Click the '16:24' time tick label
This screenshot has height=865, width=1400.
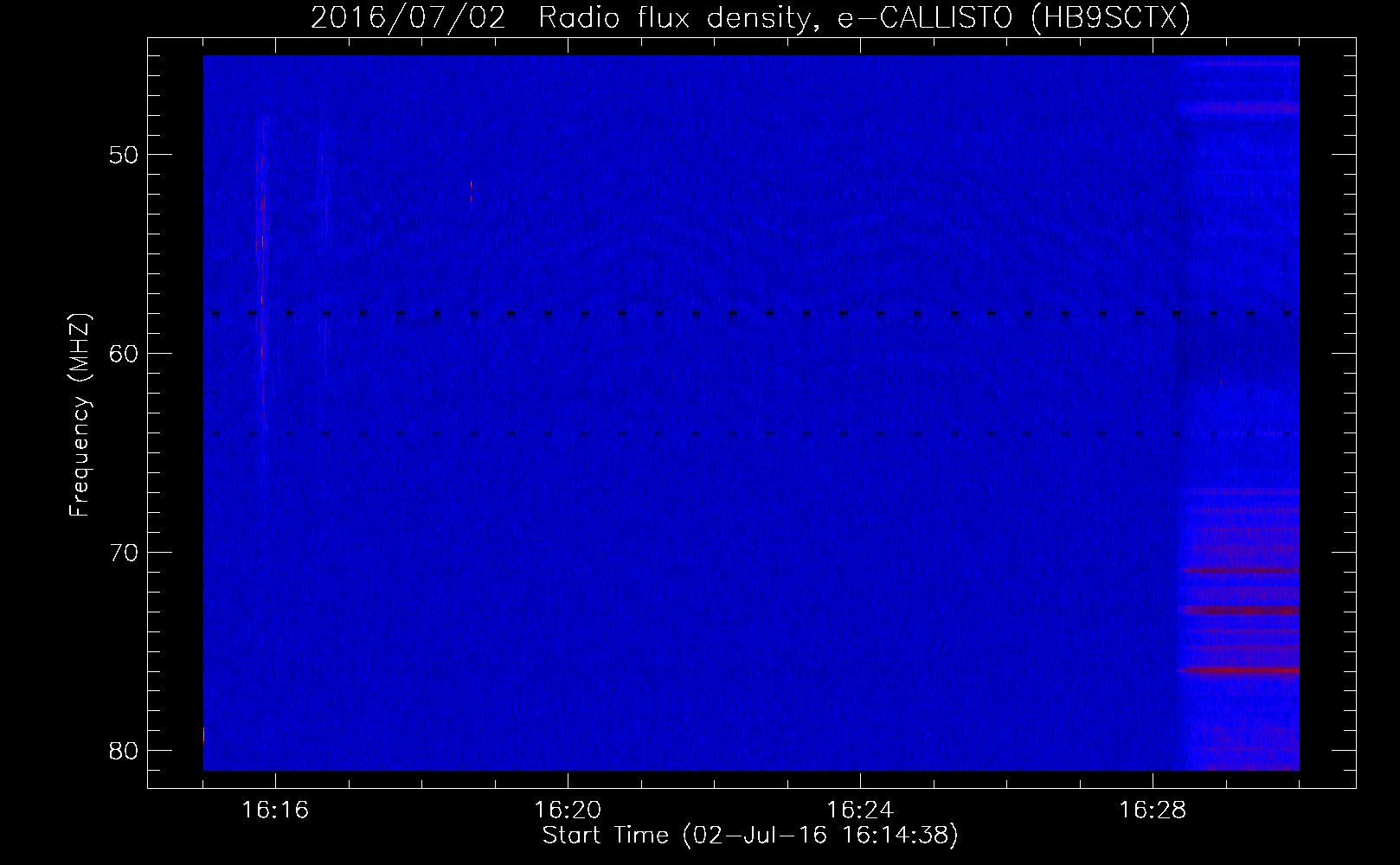tap(860, 811)
